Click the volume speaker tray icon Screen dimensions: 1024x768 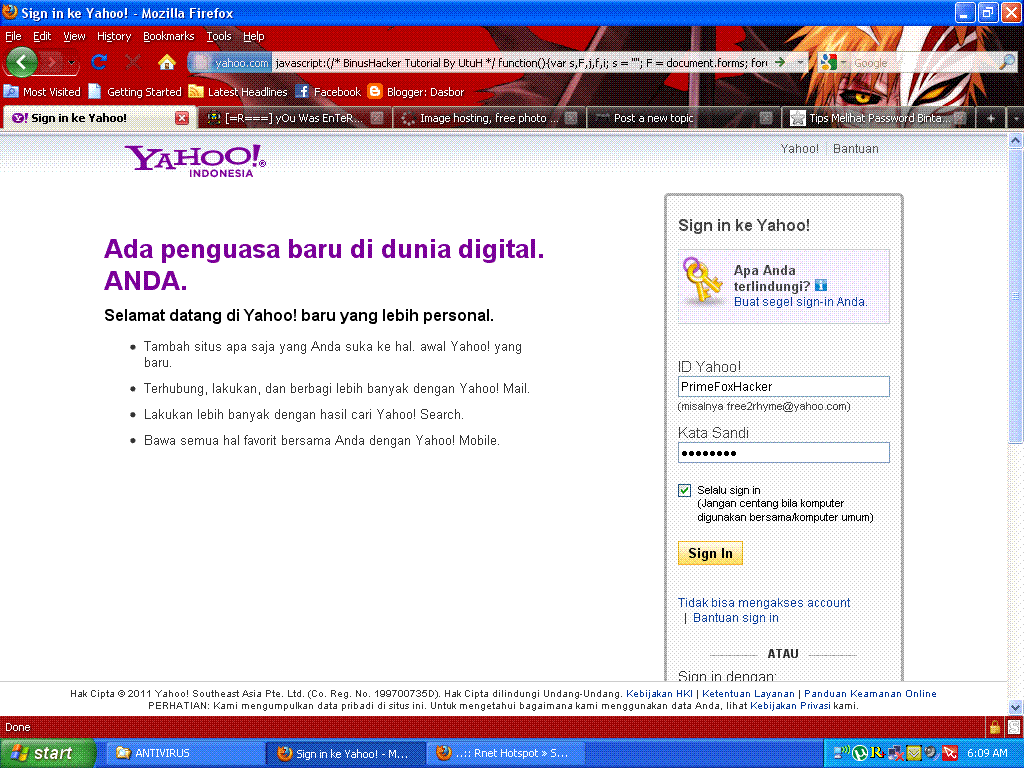point(931,753)
